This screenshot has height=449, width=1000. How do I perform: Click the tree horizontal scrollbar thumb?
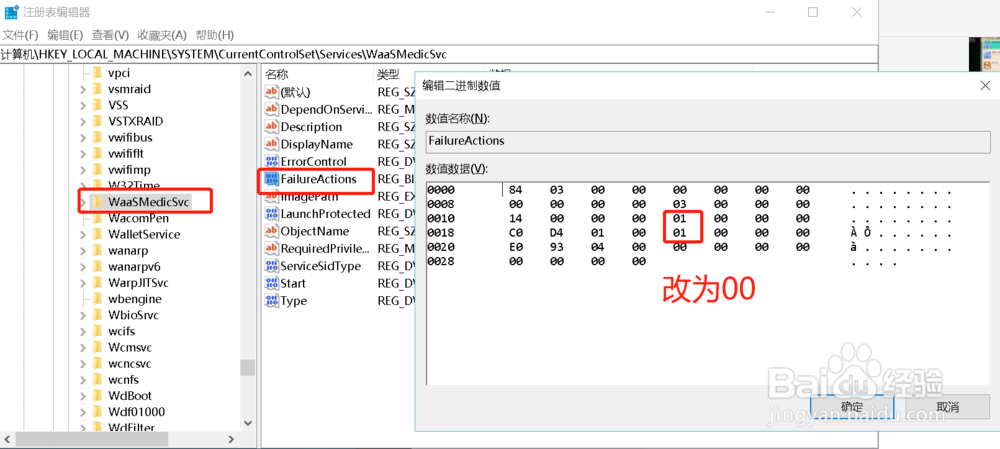[92, 439]
